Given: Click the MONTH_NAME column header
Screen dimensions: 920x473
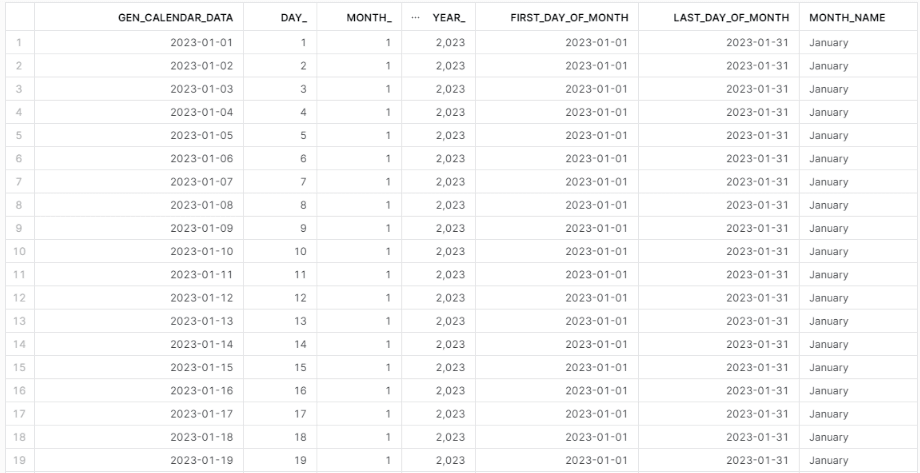Looking at the screenshot, I should tap(847, 18).
